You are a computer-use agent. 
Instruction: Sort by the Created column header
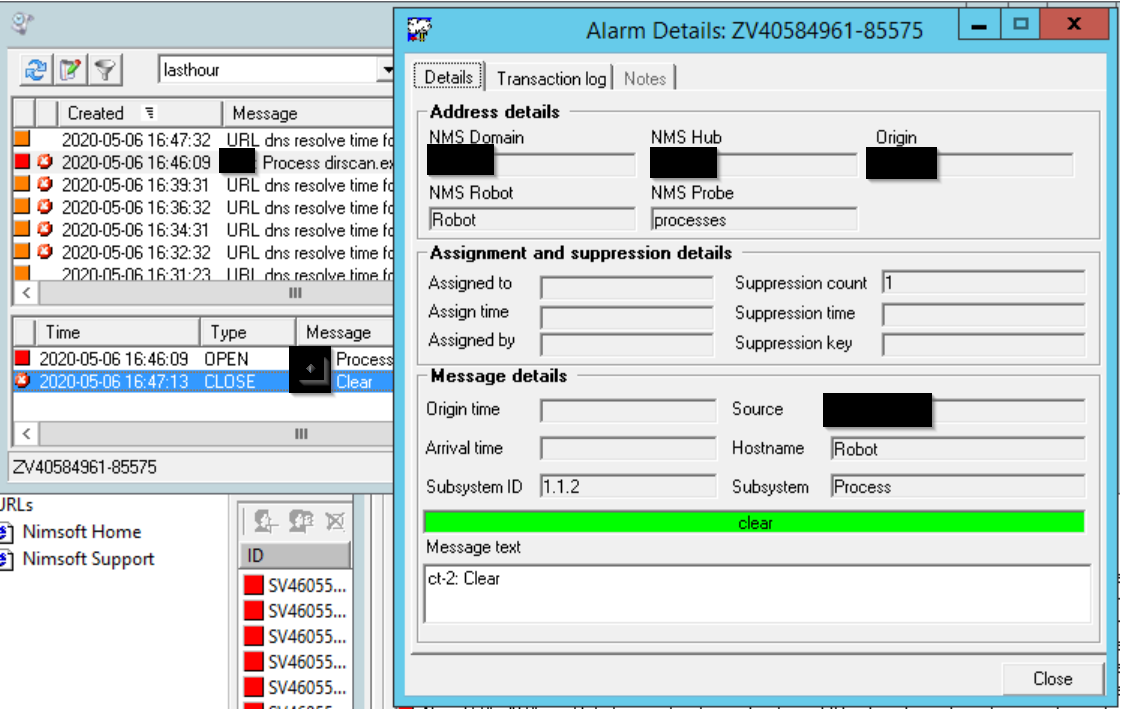(96, 113)
